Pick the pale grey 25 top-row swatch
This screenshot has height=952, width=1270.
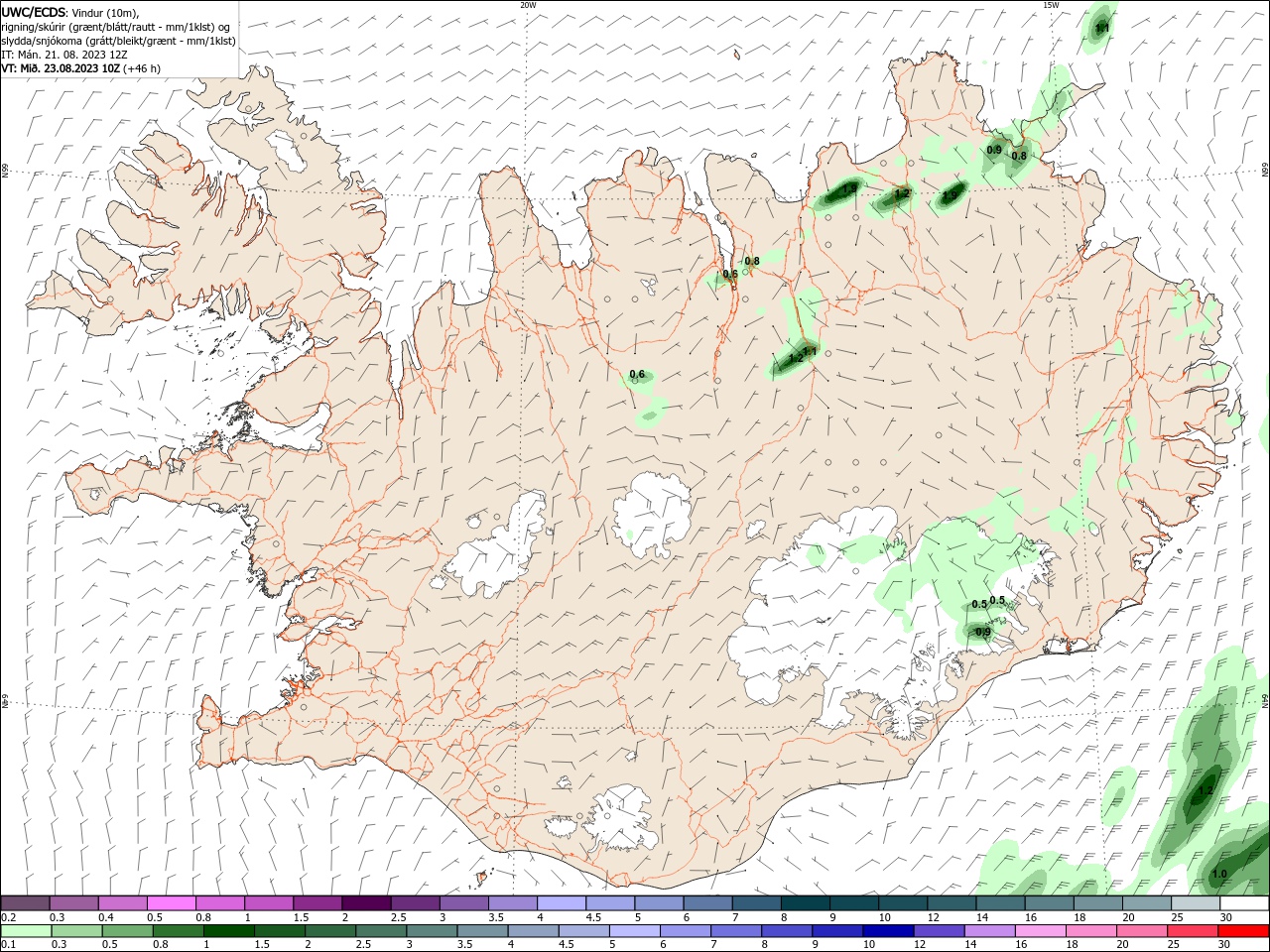(1196, 903)
